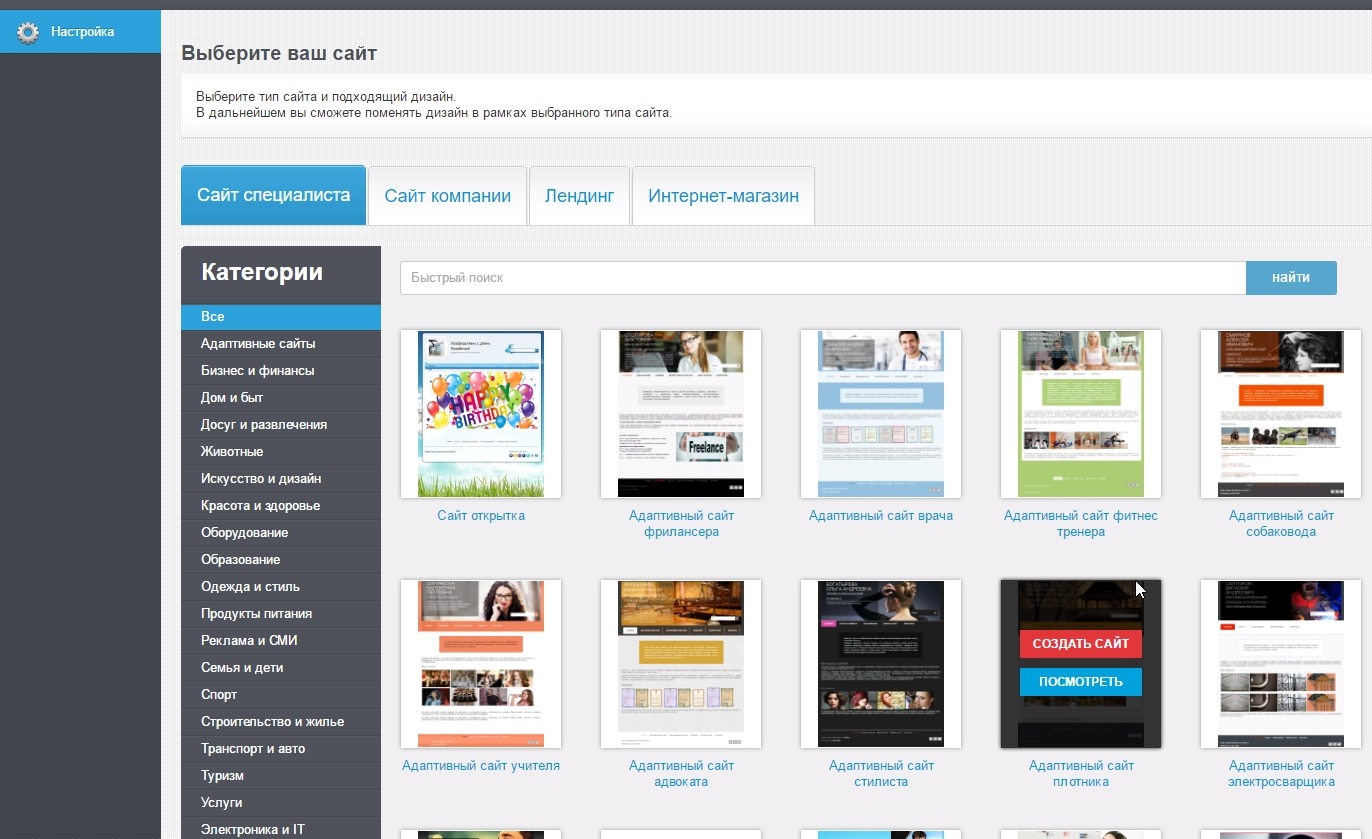Select the Образование category
Viewport: 1372px width, 839px height.
(x=243, y=559)
